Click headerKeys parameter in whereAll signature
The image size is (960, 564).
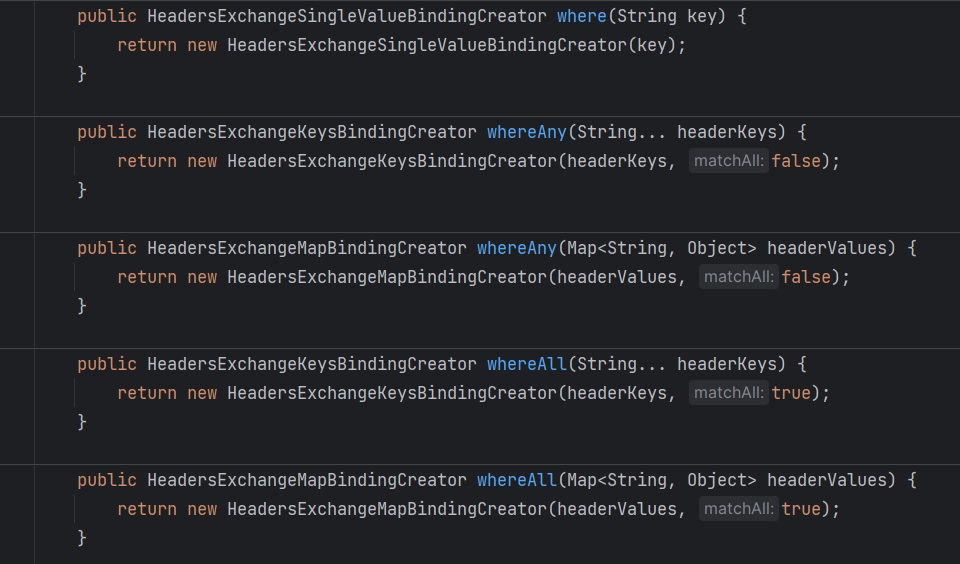point(726,364)
